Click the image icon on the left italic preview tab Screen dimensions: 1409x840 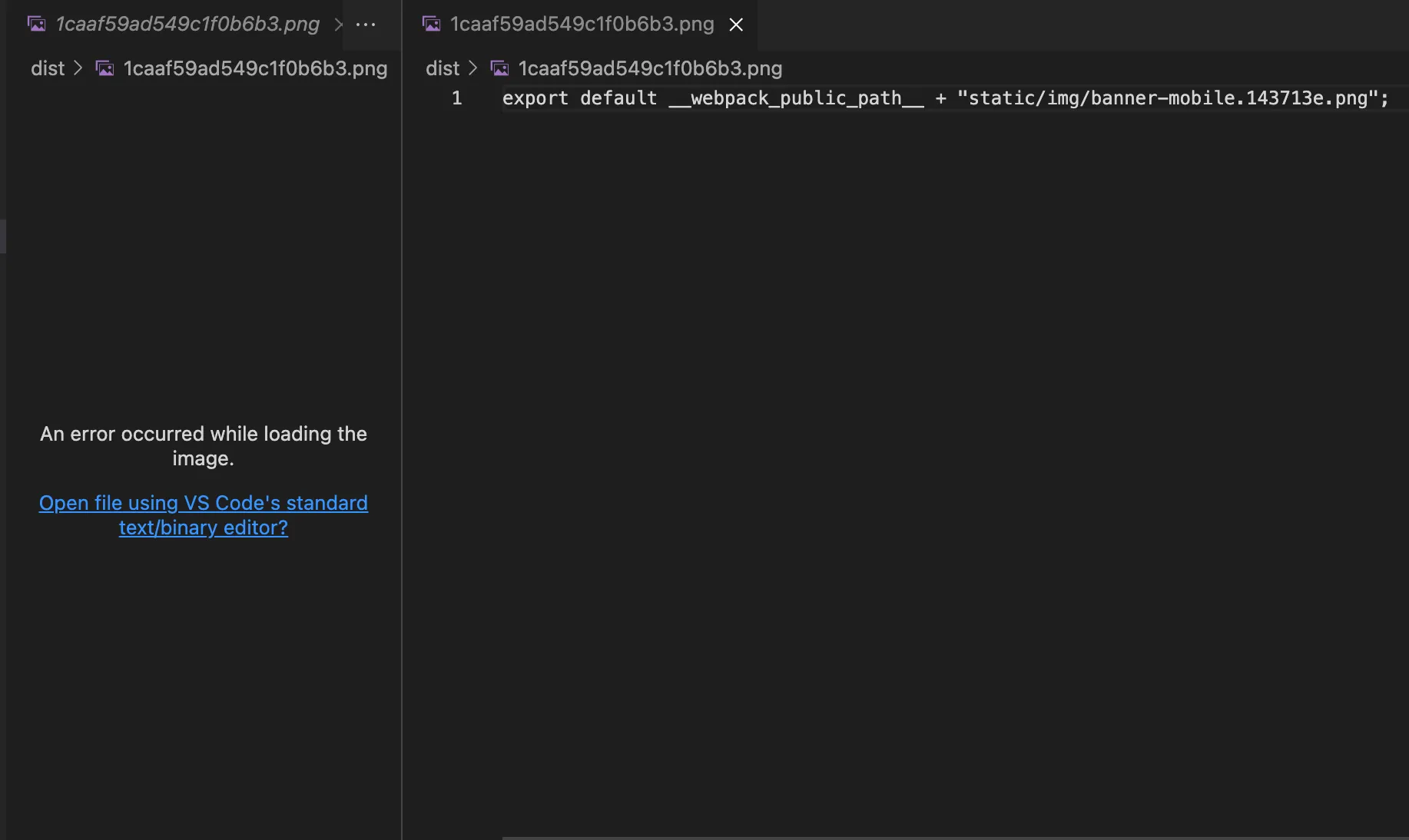pyautogui.click(x=36, y=24)
